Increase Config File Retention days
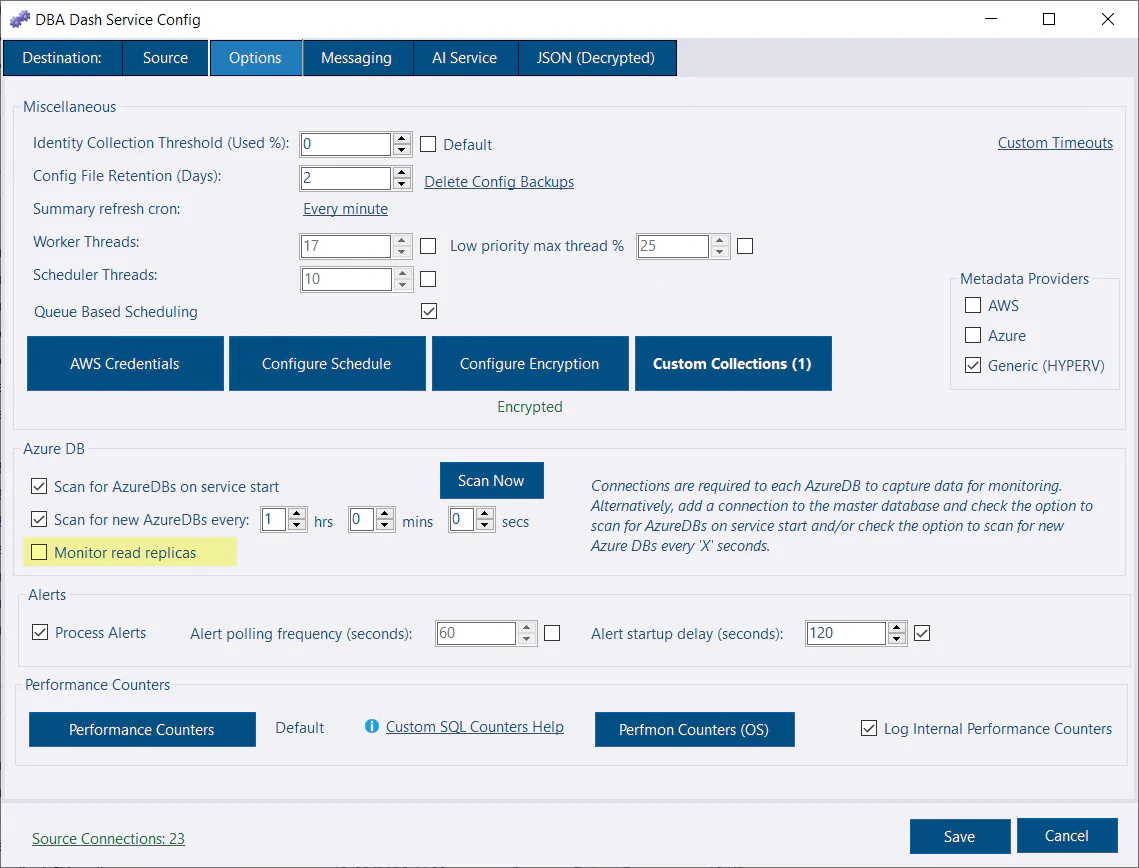The image size is (1139, 868). pyautogui.click(x=402, y=173)
